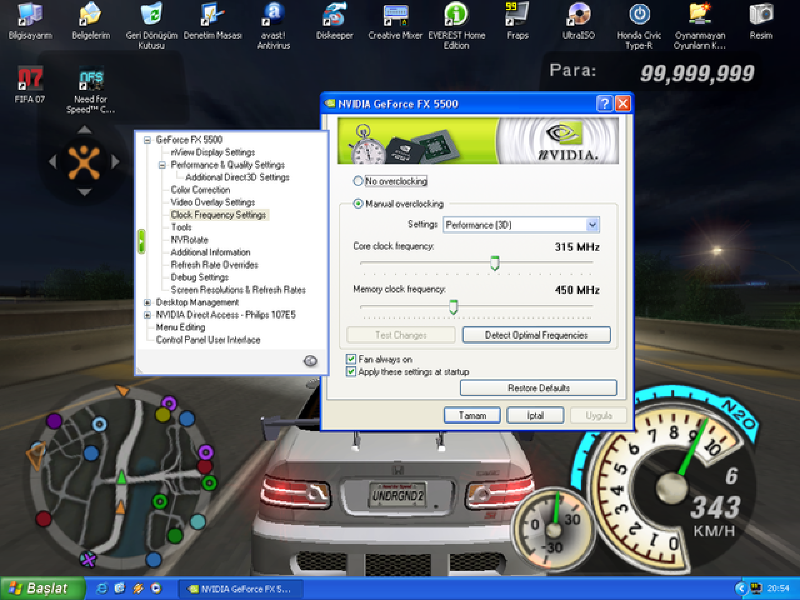Select Screen Resolutions & Refresh Rates
The image size is (800, 600).
click(238, 290)
